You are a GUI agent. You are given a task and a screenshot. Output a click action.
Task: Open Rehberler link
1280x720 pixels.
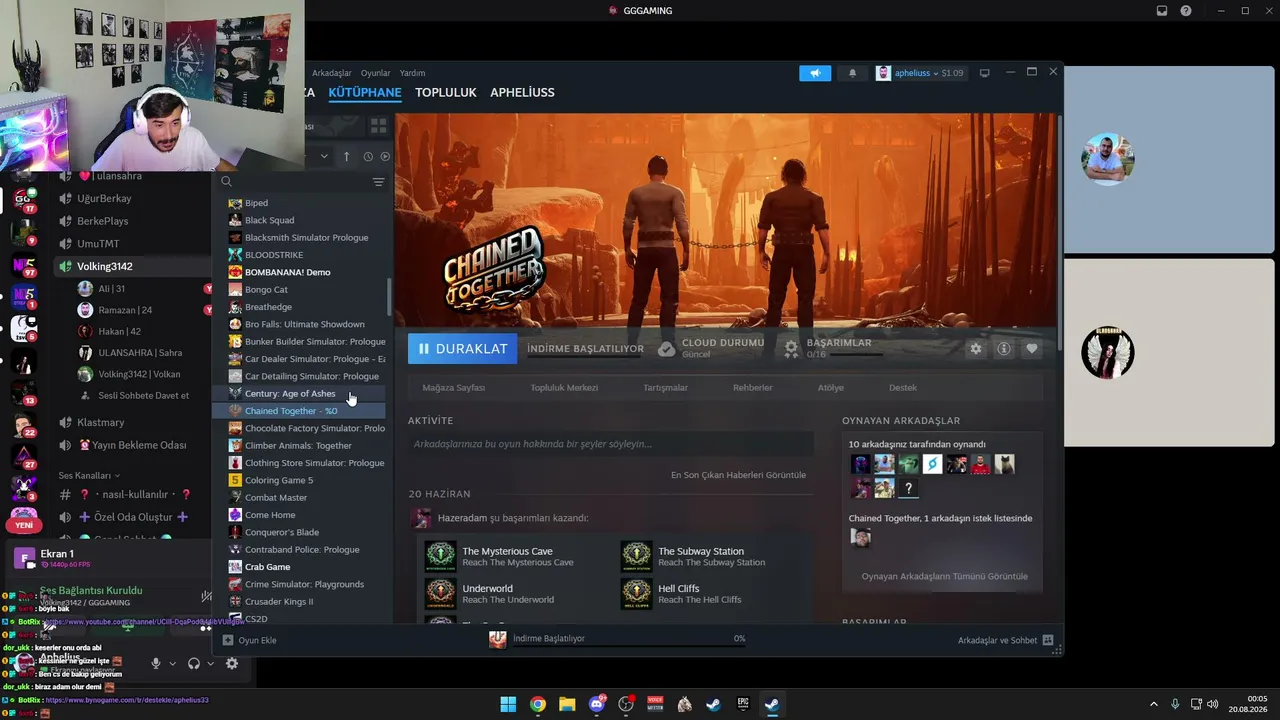[753, 387]
